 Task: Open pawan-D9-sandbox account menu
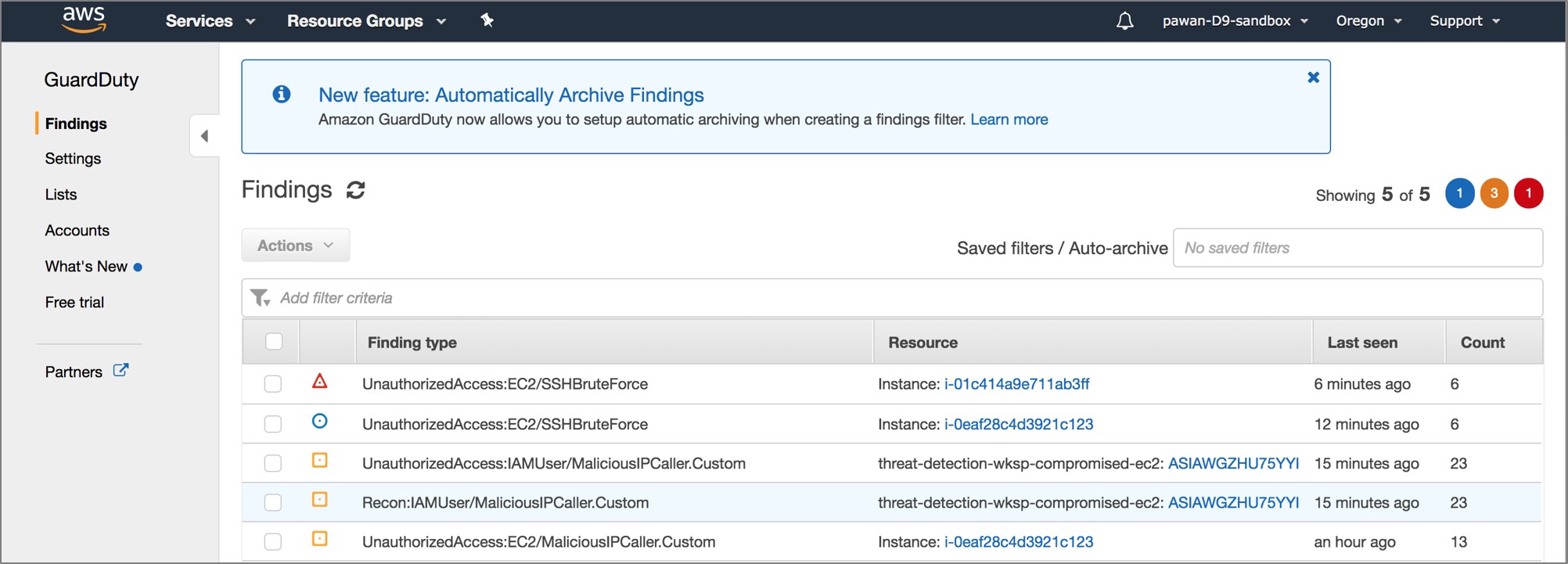(1235, 21)
